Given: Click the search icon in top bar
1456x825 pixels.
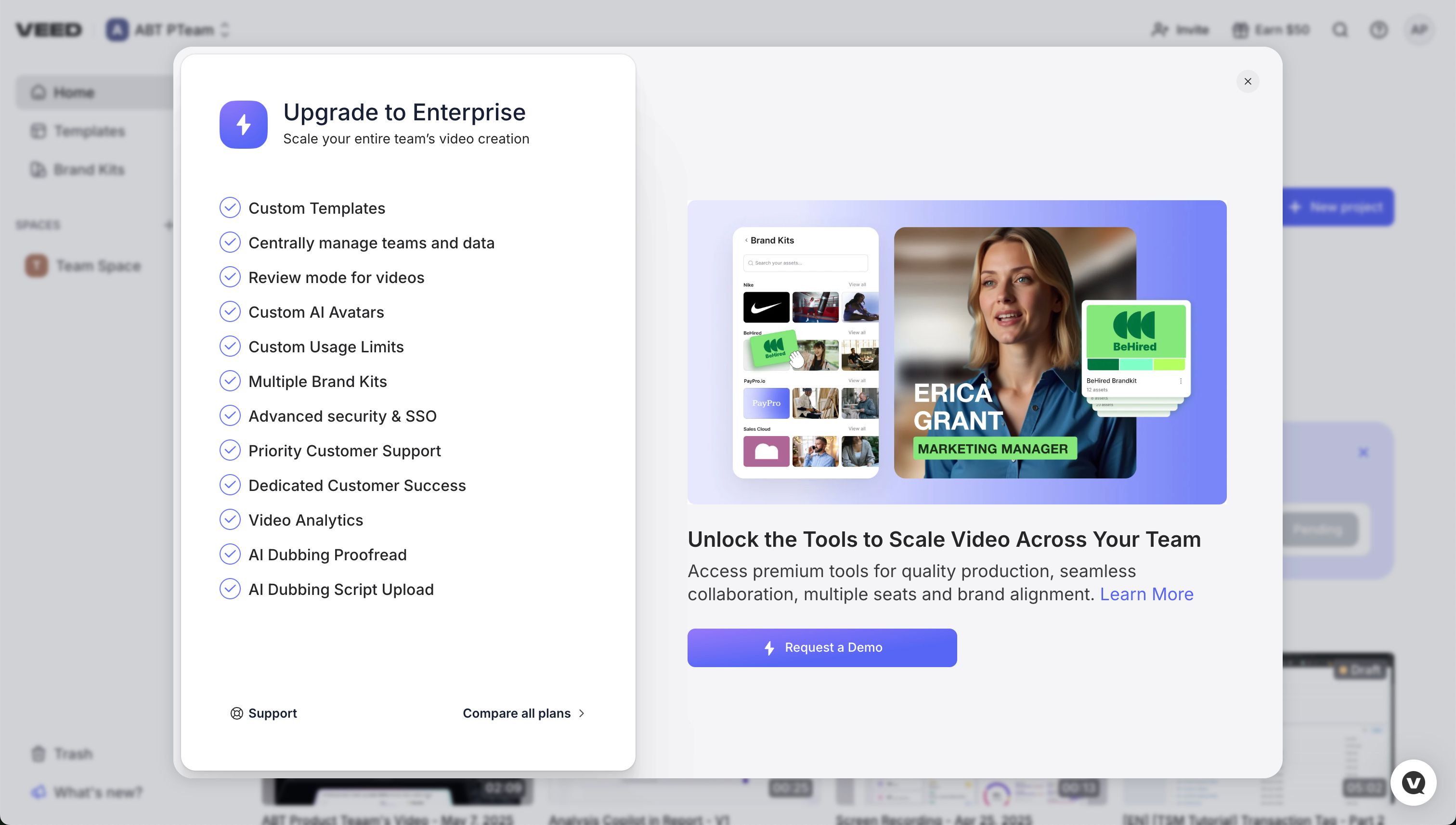Looking at the screenshot, I should coord(1340,29).
